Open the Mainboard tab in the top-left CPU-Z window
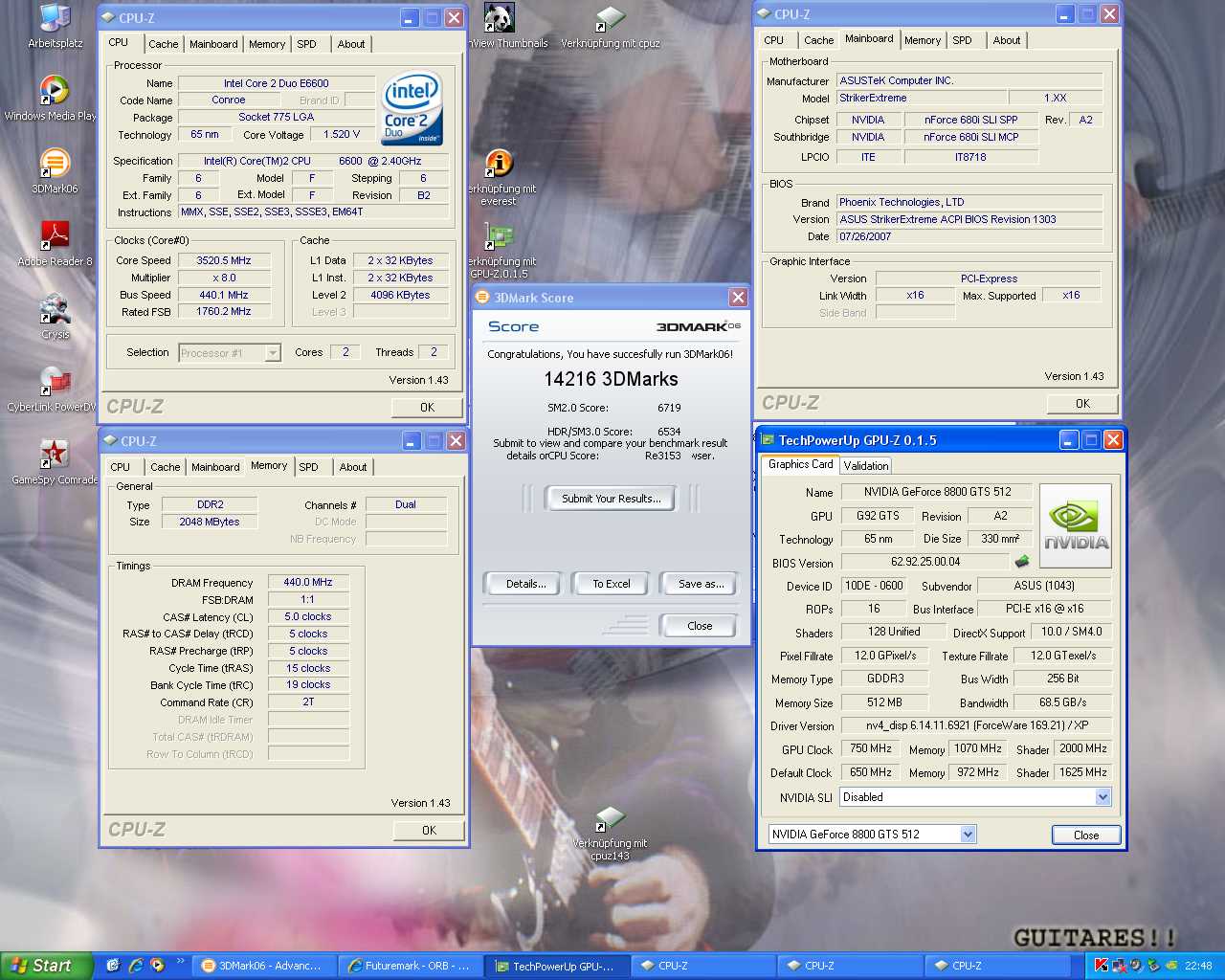Image resolution: width=1225 pixels, height=980 pixels. pos(213,44)
